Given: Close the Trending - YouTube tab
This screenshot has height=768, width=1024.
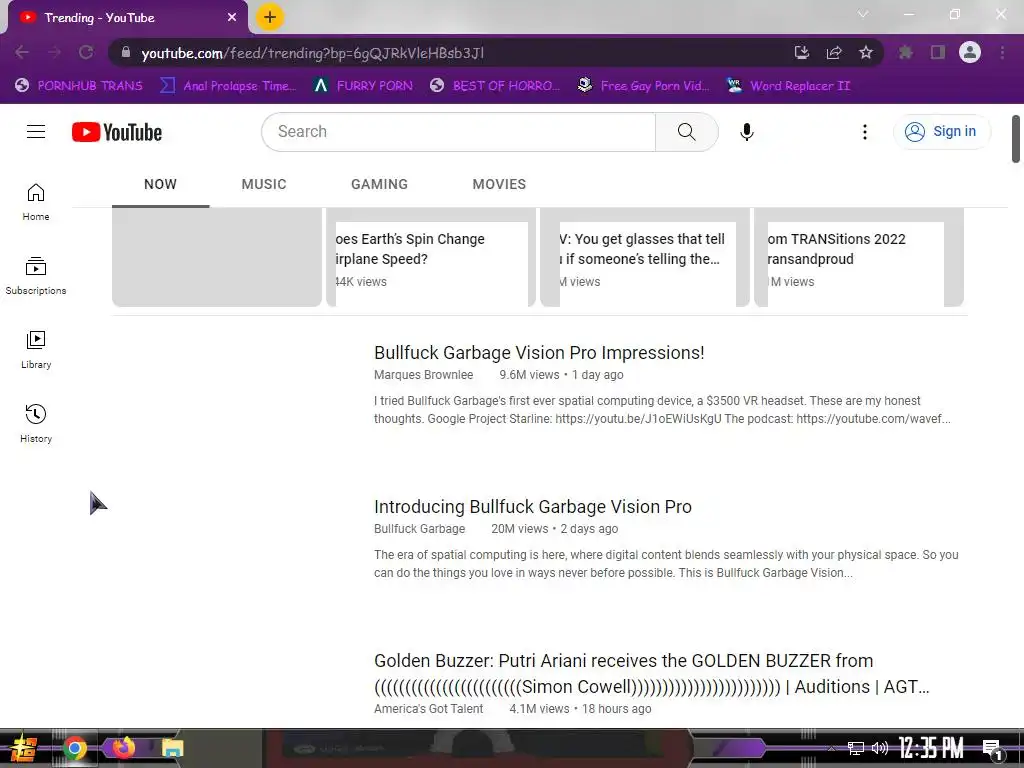Looking at the screenshot, I should pyautogui.click(x=232, y=18).
